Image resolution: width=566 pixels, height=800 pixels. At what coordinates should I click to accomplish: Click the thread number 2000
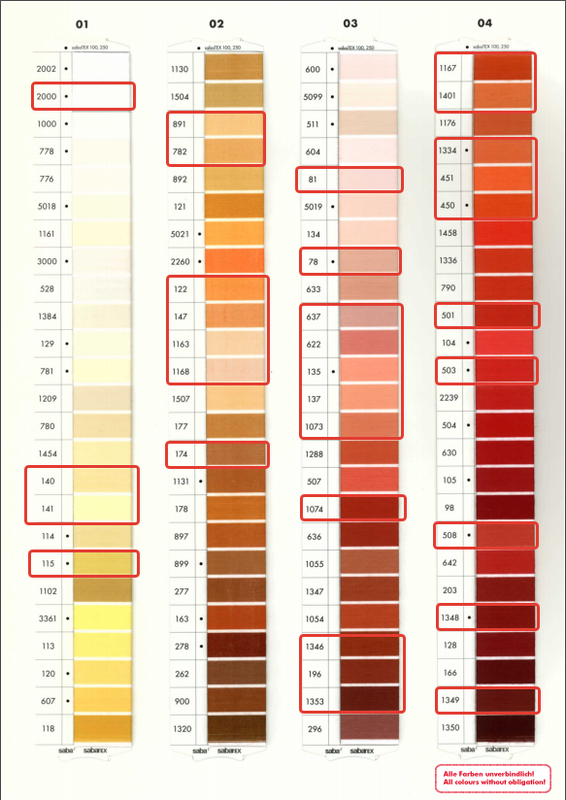[46, 96]
